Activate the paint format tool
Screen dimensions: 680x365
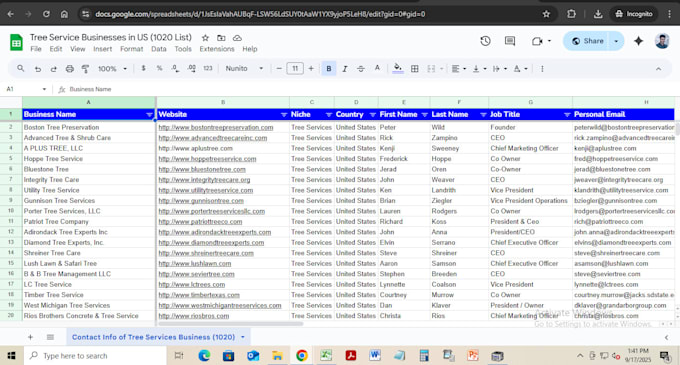coord(85,69)
